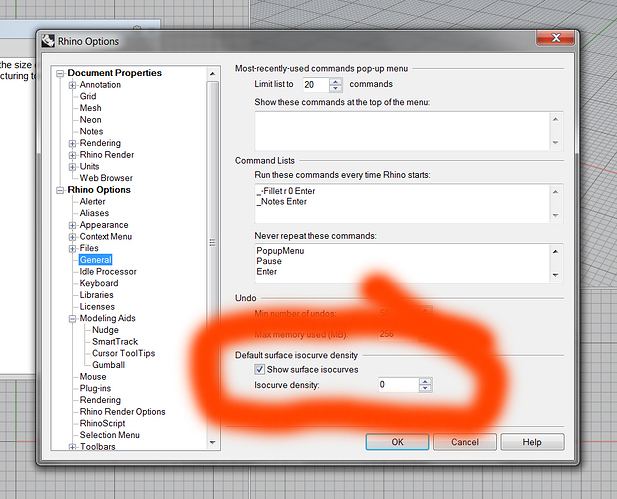Select Web Browser in the options tree
617x499 pixels.
(x=106, y=178)
